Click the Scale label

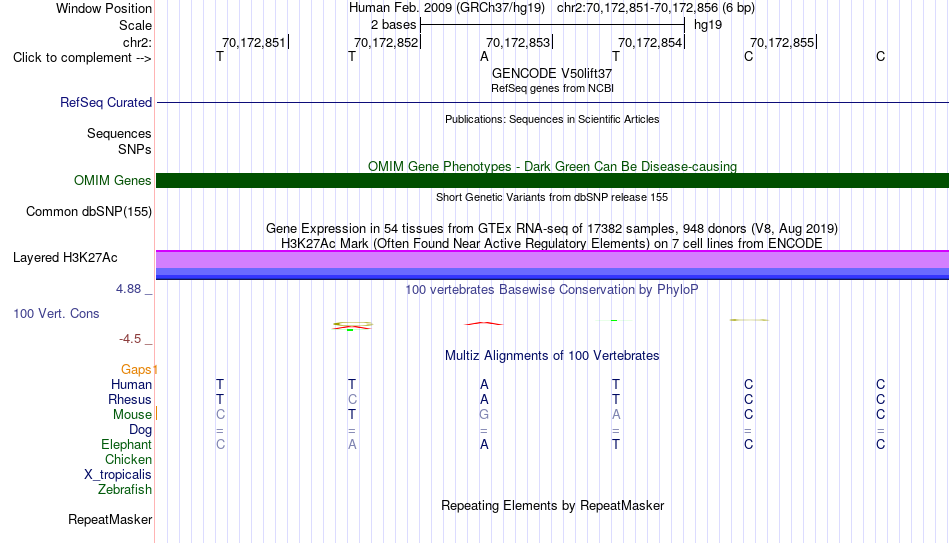coord(135,25)
